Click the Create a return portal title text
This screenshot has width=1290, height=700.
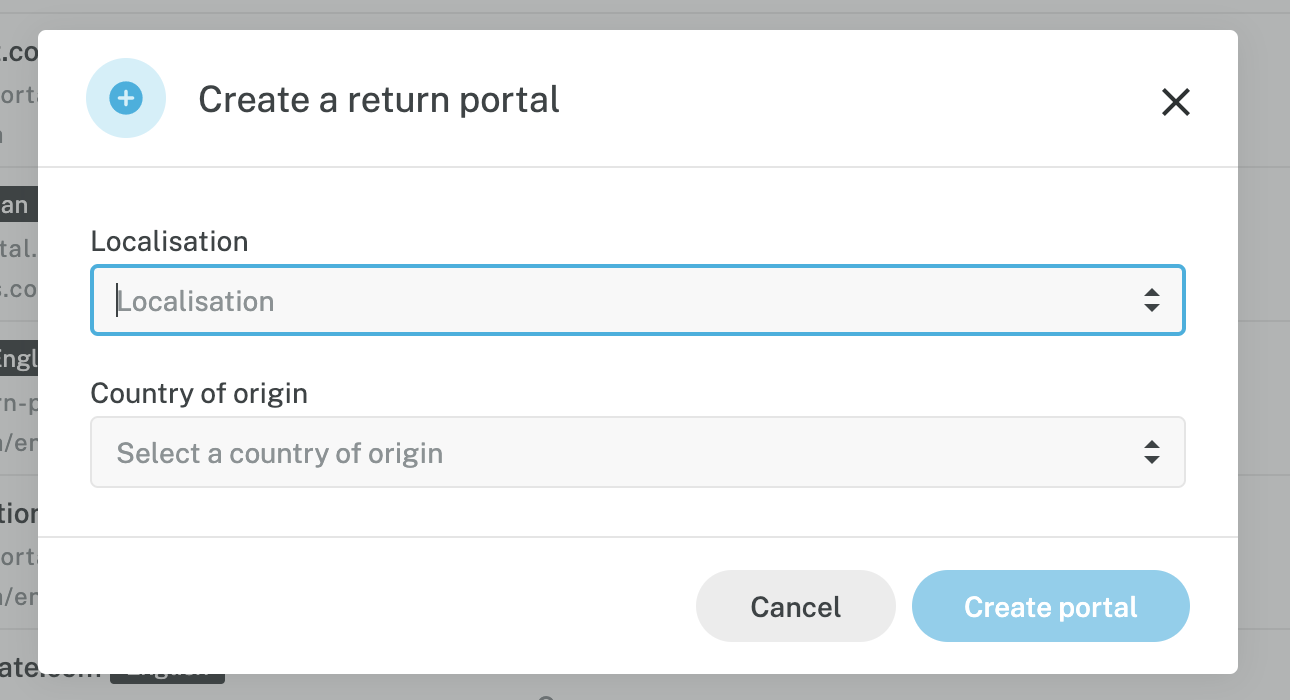point(379,100)
